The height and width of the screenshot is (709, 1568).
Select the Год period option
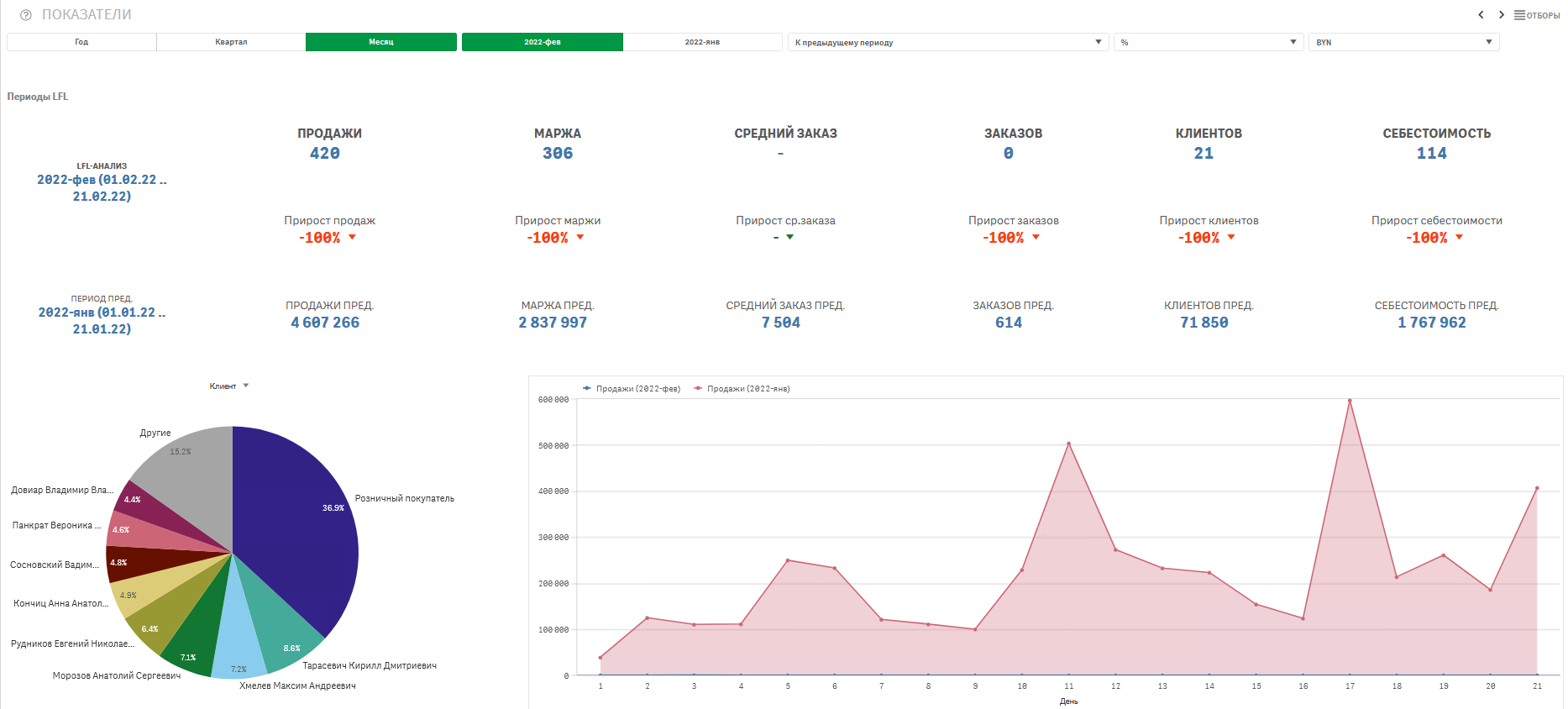point(81,42)
